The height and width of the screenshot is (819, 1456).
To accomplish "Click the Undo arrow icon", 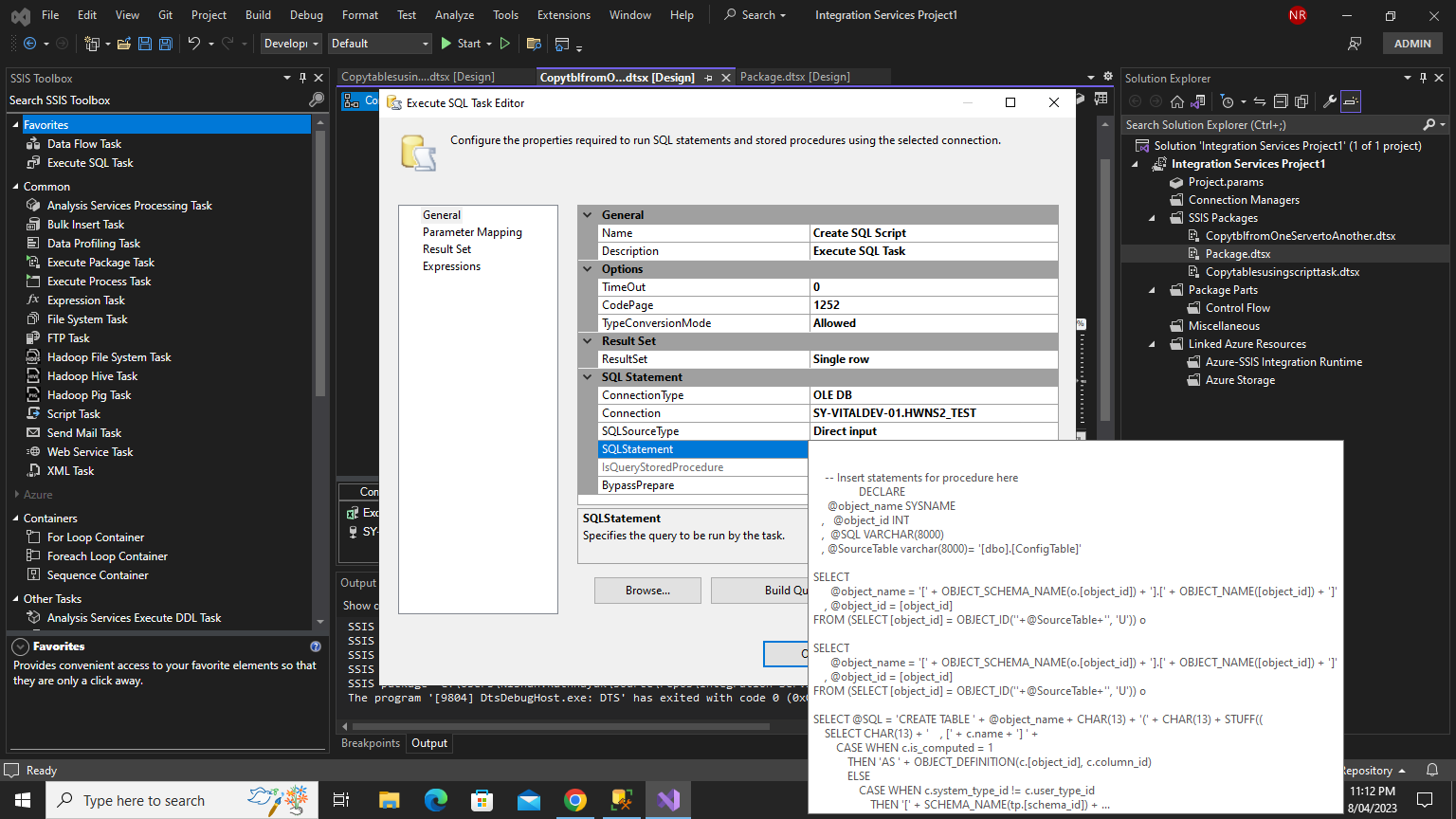I will coord(194,44).
